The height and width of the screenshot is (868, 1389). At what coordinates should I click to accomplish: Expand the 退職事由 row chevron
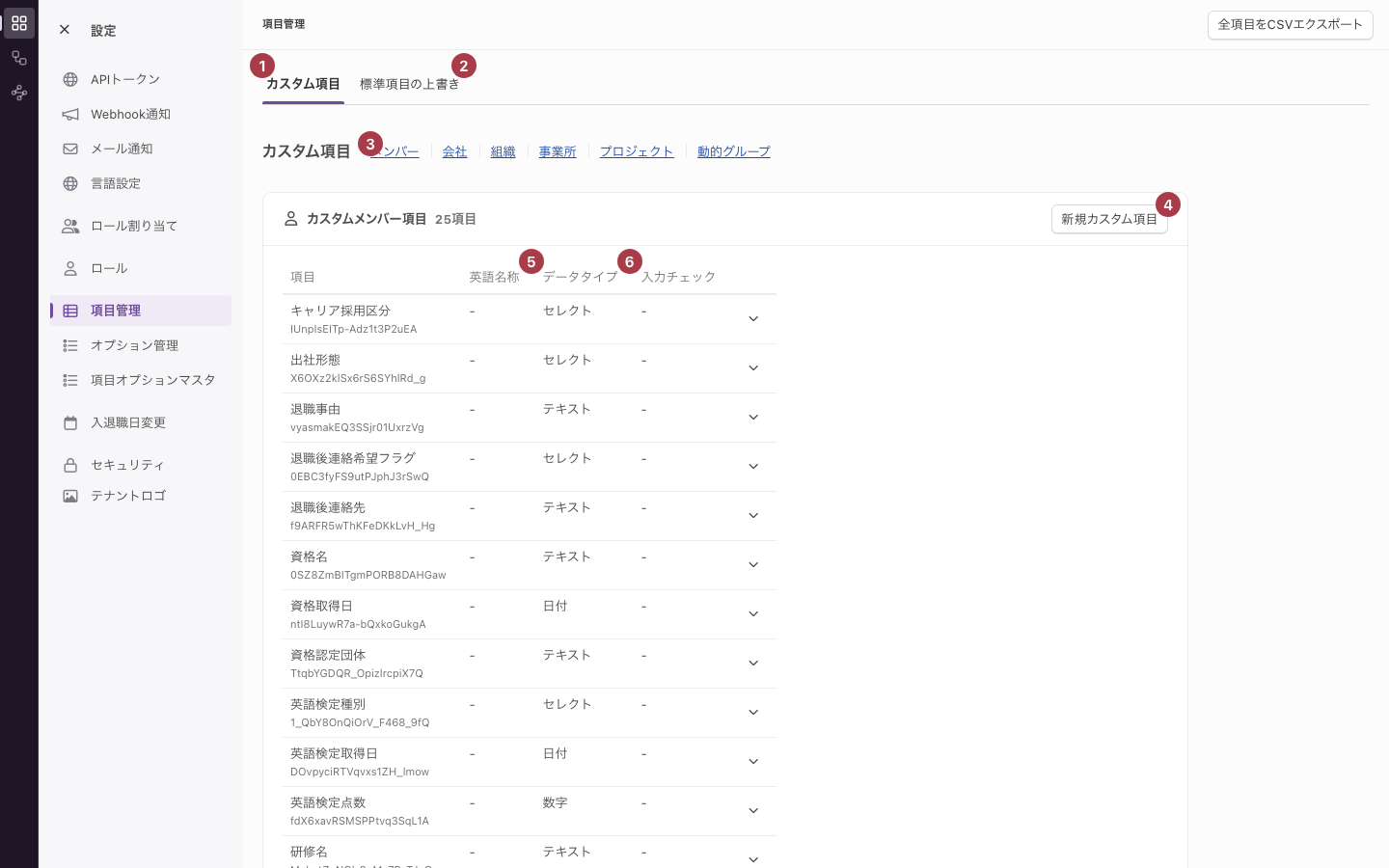click(x=753, y=418)
